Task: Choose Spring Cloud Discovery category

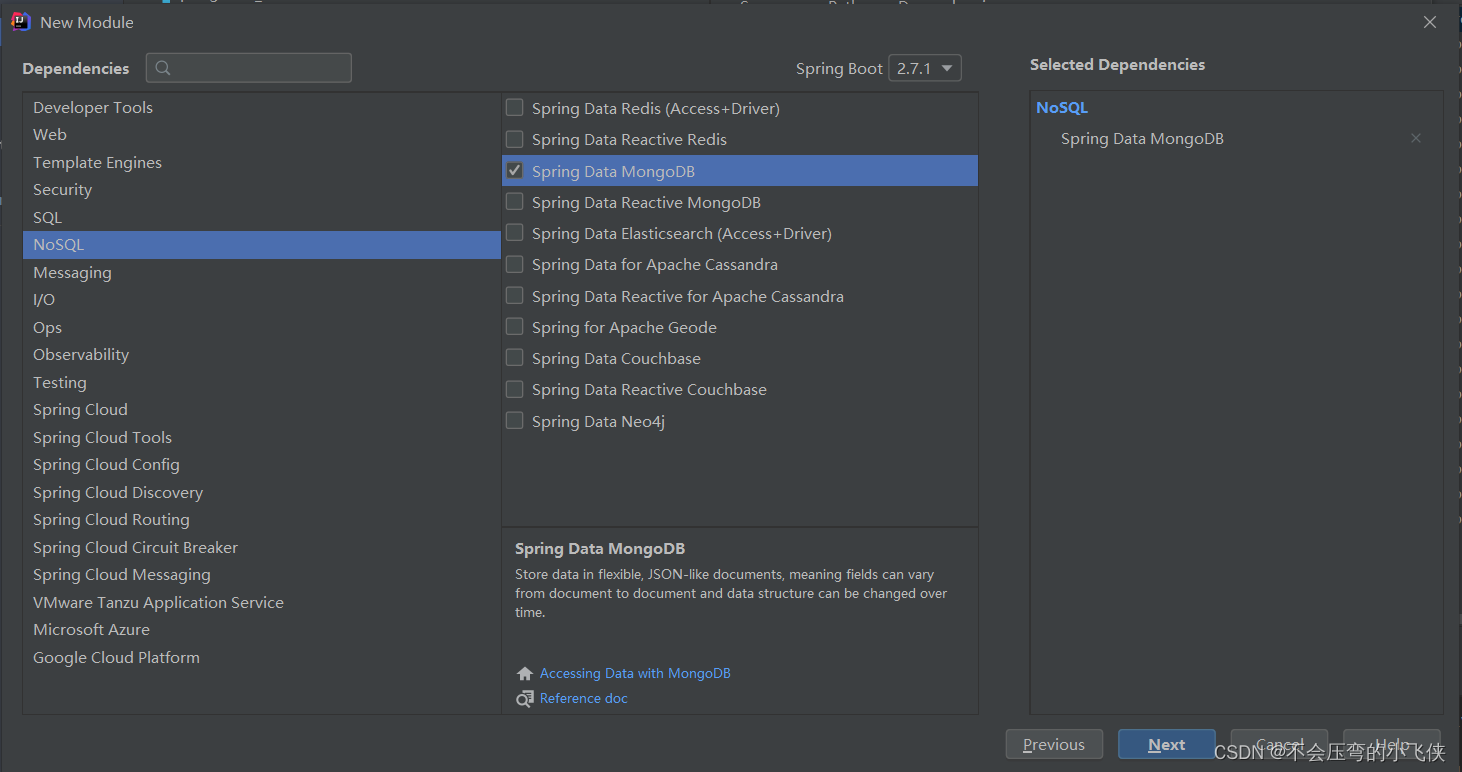Action: 262,492
